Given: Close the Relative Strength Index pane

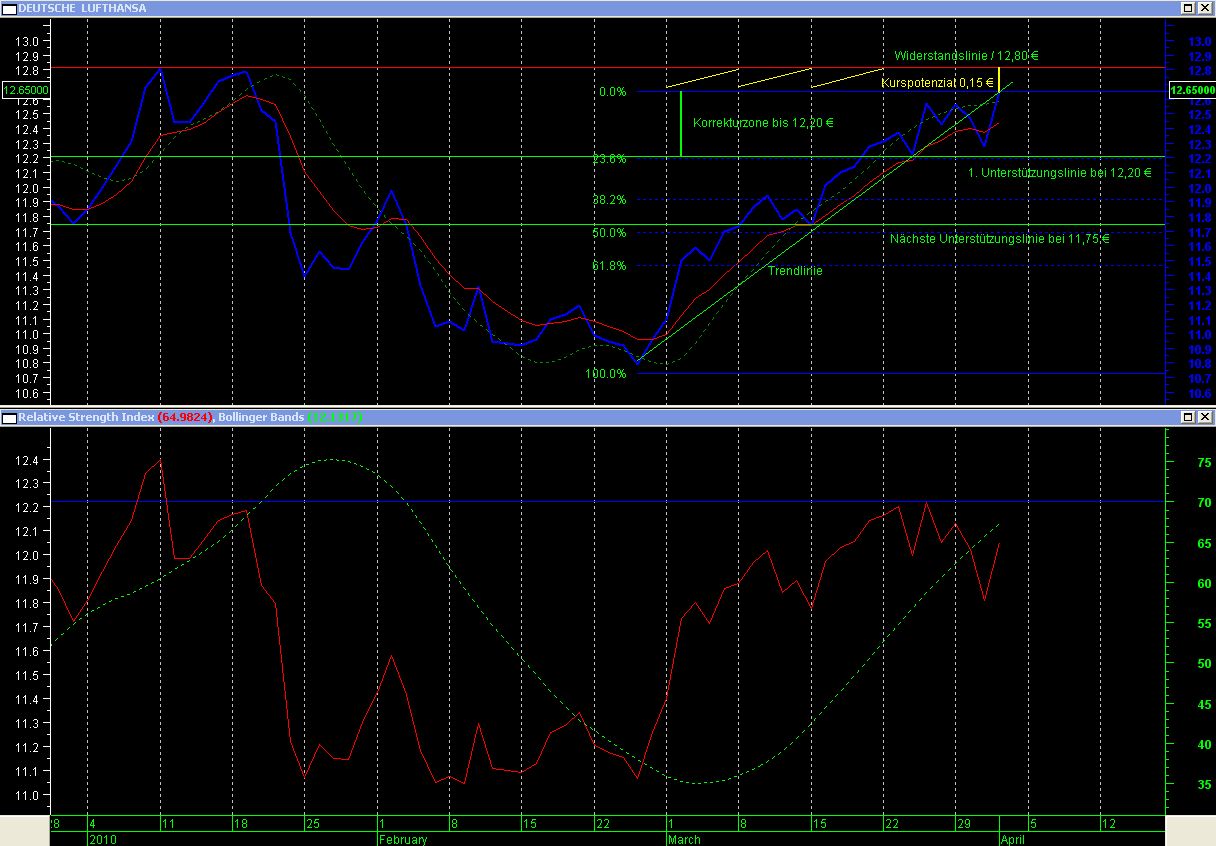Looking at the screenshot, I should pos(1204,416).
